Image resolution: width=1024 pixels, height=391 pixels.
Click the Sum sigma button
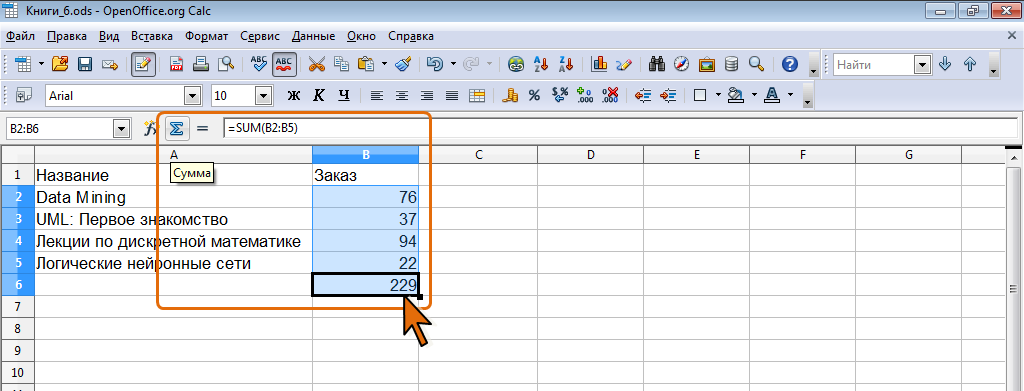pyautogui.click(x=176, y=129)
